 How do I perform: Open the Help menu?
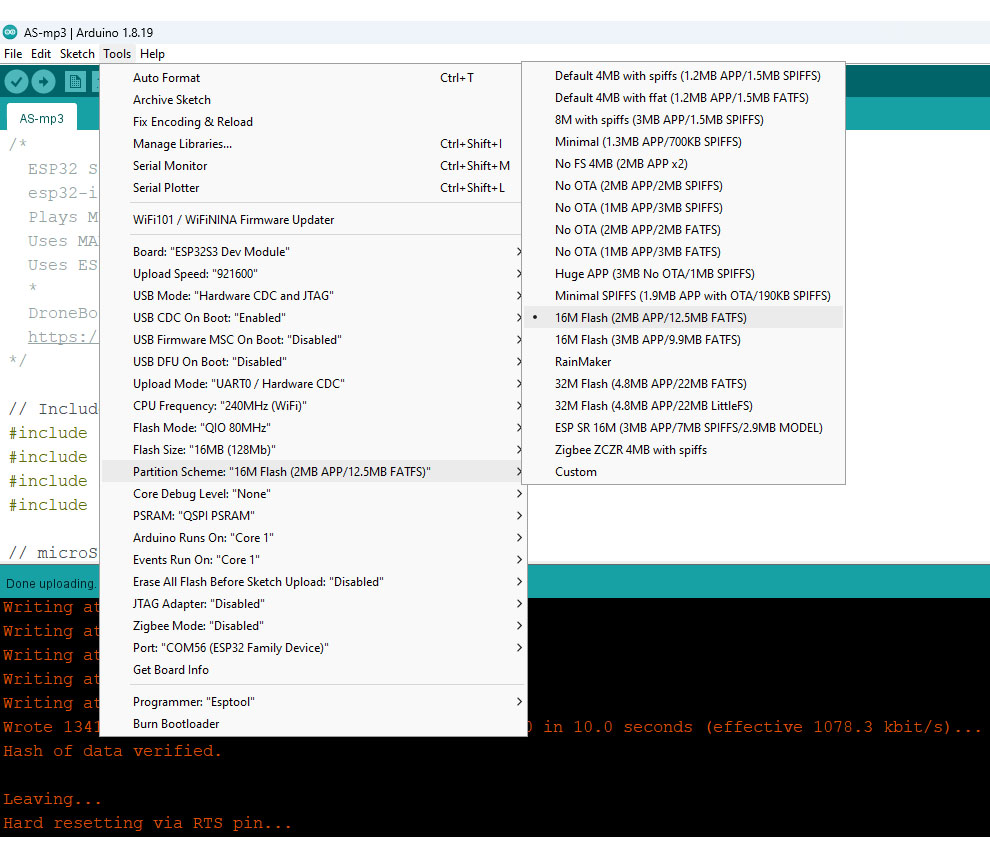pos(152,54)
